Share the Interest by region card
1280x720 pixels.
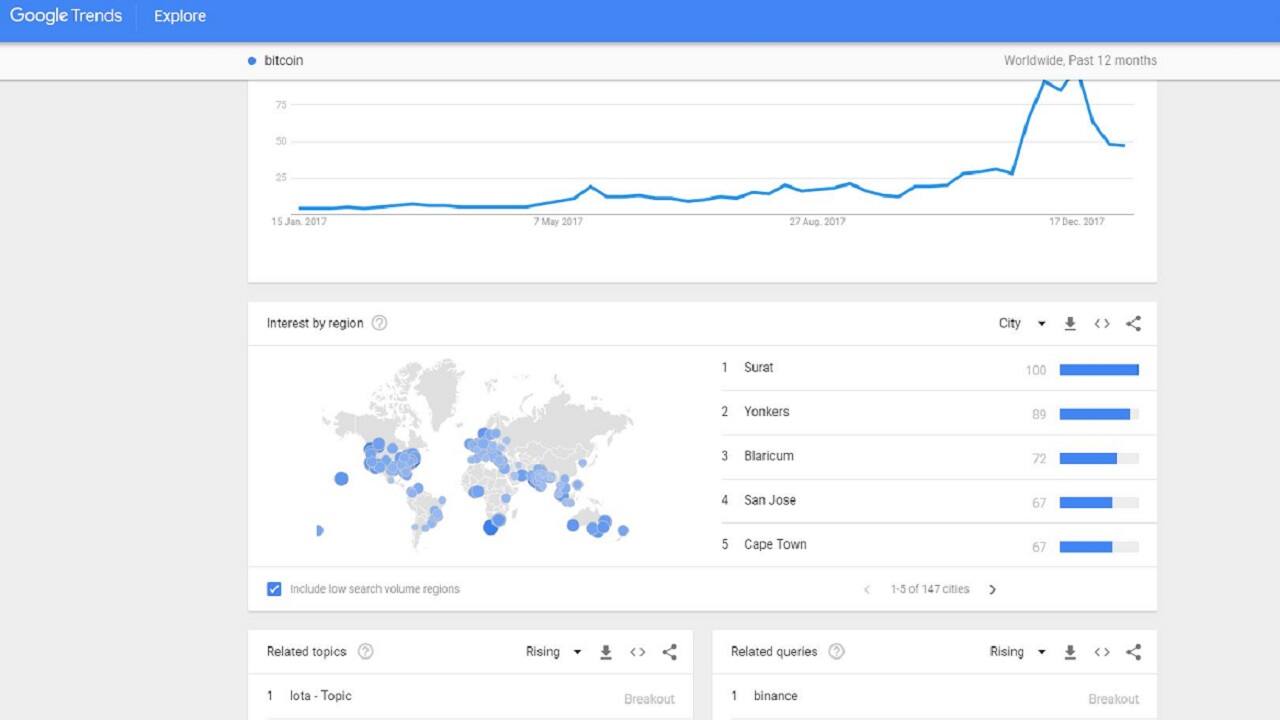tap(1133, 324)
